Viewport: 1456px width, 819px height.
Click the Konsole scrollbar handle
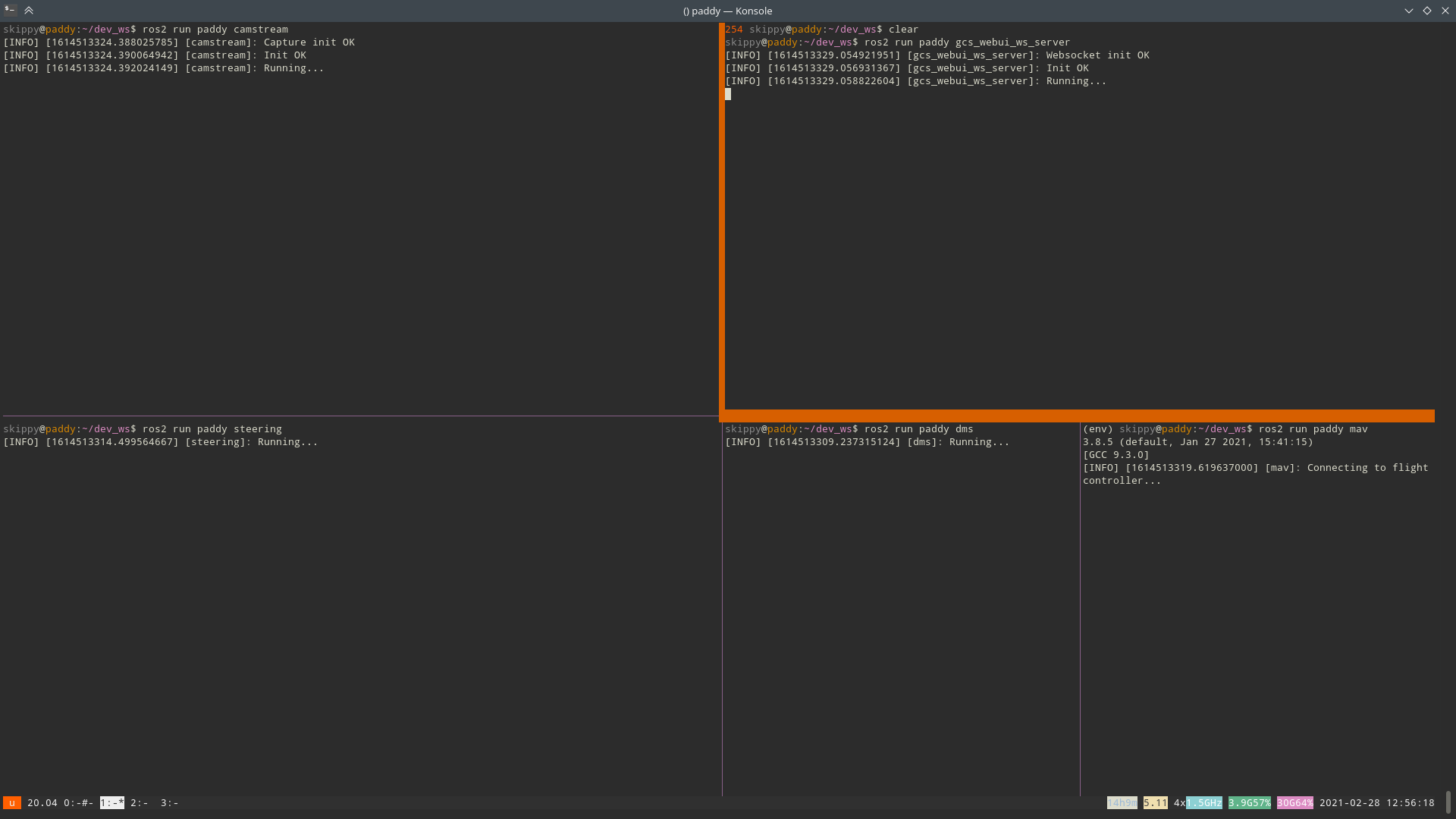pyautogui.click(x=1448, y=802)
